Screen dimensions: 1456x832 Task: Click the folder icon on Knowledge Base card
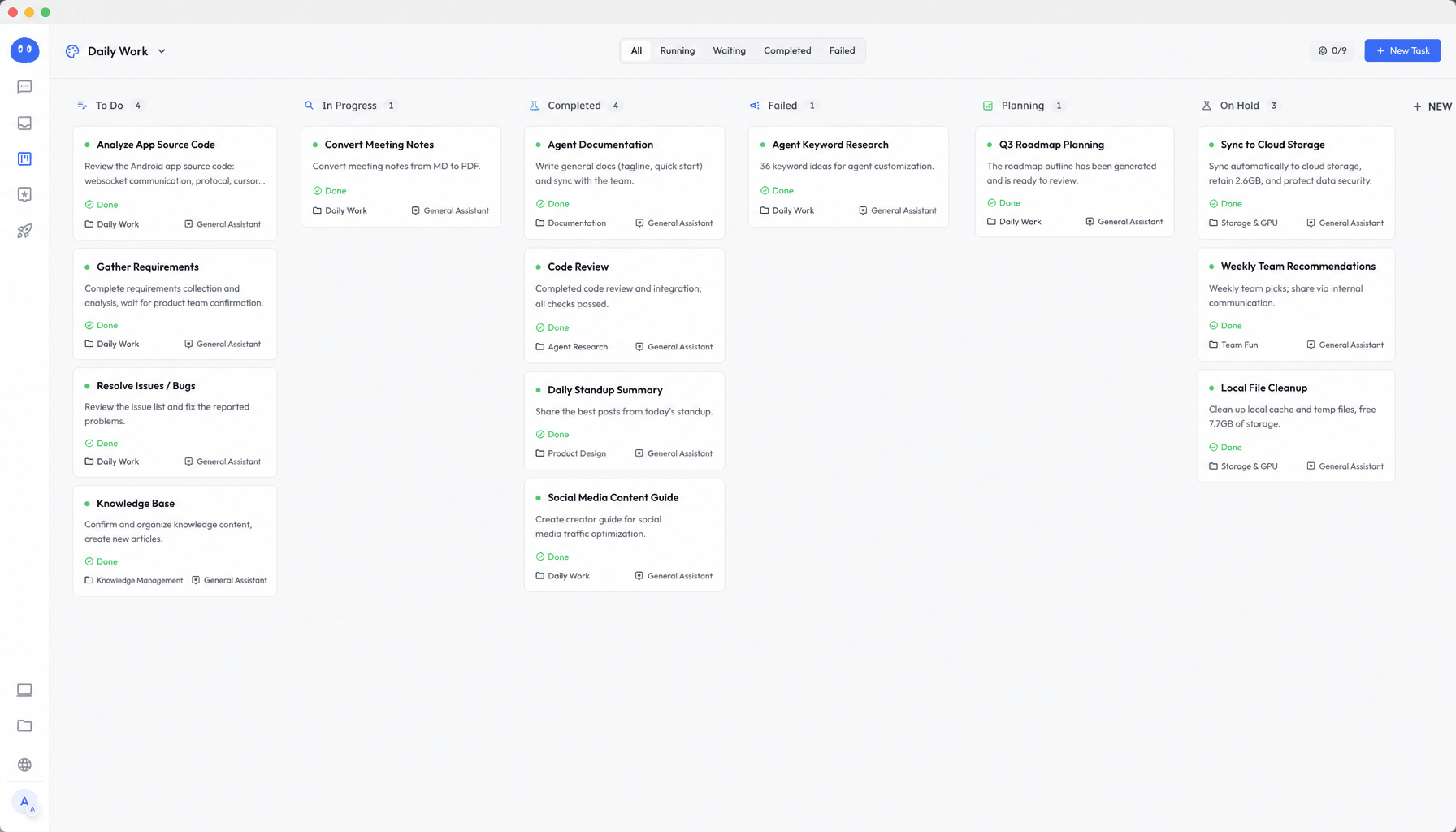click(x=89, y=580)
